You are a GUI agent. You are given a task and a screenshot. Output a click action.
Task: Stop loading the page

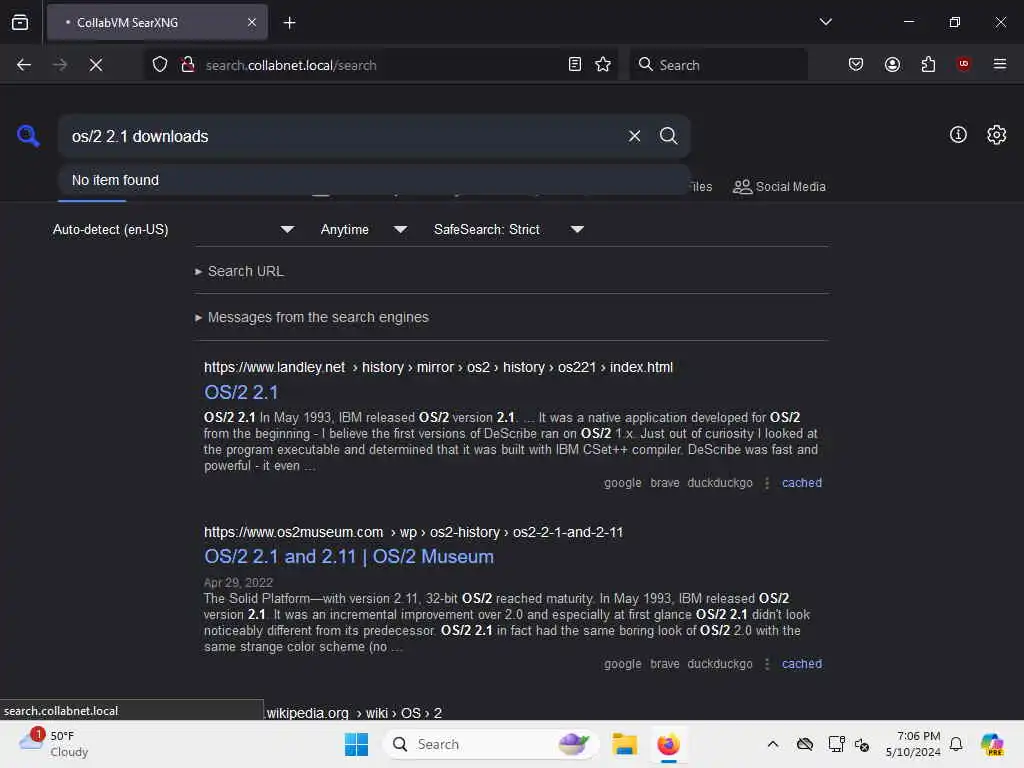(x=96, y=65)
